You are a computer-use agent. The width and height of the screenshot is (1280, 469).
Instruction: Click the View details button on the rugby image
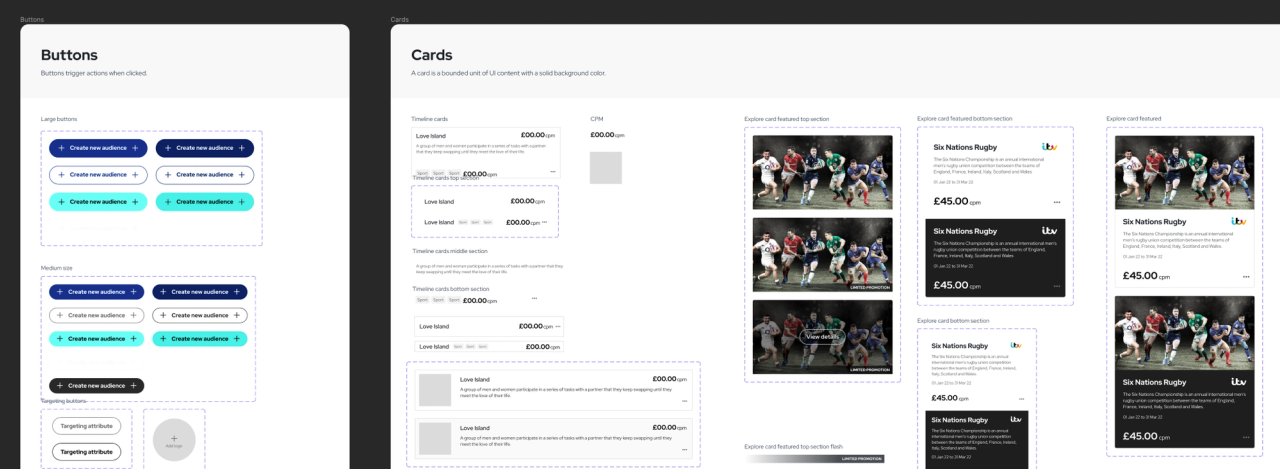(822, 337)
